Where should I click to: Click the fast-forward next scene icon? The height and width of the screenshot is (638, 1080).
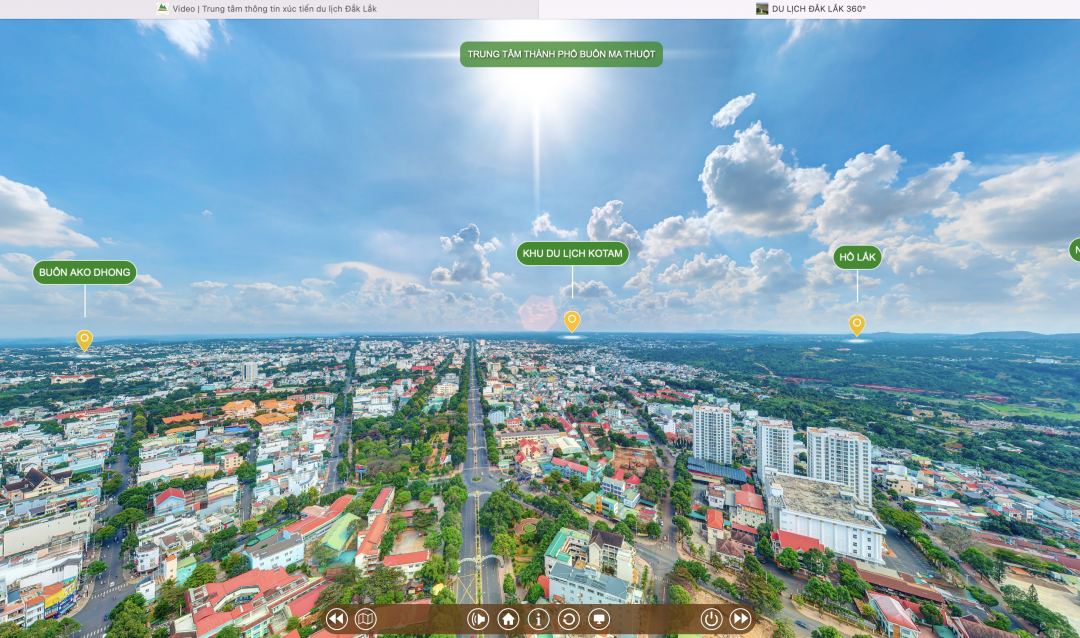point(740,619)
